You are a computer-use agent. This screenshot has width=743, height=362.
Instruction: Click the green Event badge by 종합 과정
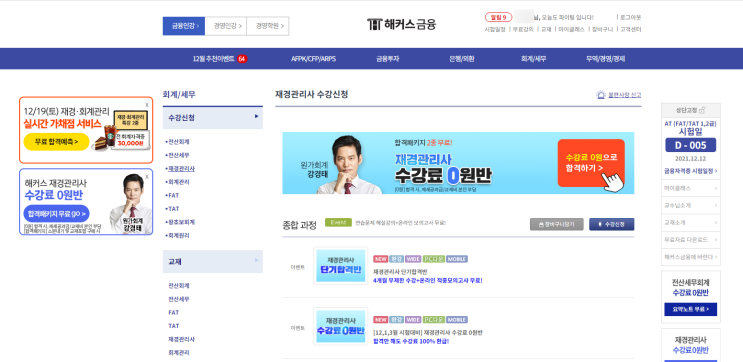pyautogui.click(x=338, y=222)
